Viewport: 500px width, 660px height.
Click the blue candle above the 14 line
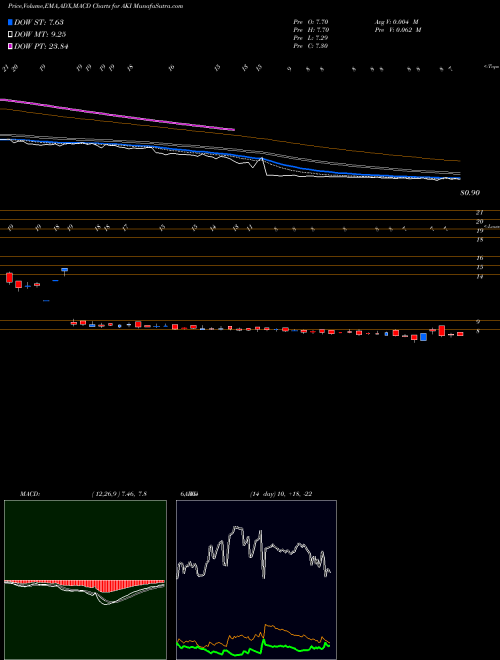click(x=64, y=271)
